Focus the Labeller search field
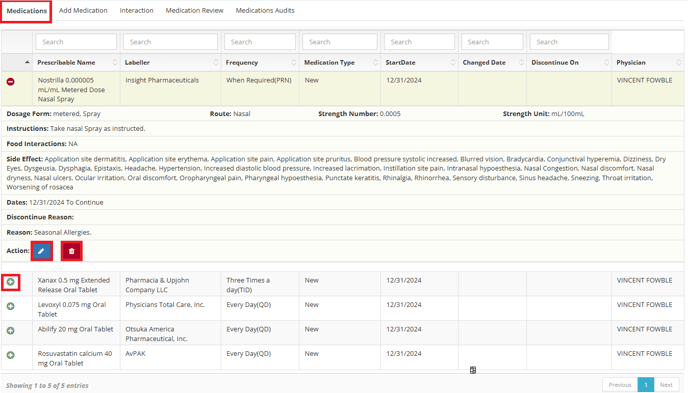The height and width of the screenshot is (393, 688). pos(170,42)
